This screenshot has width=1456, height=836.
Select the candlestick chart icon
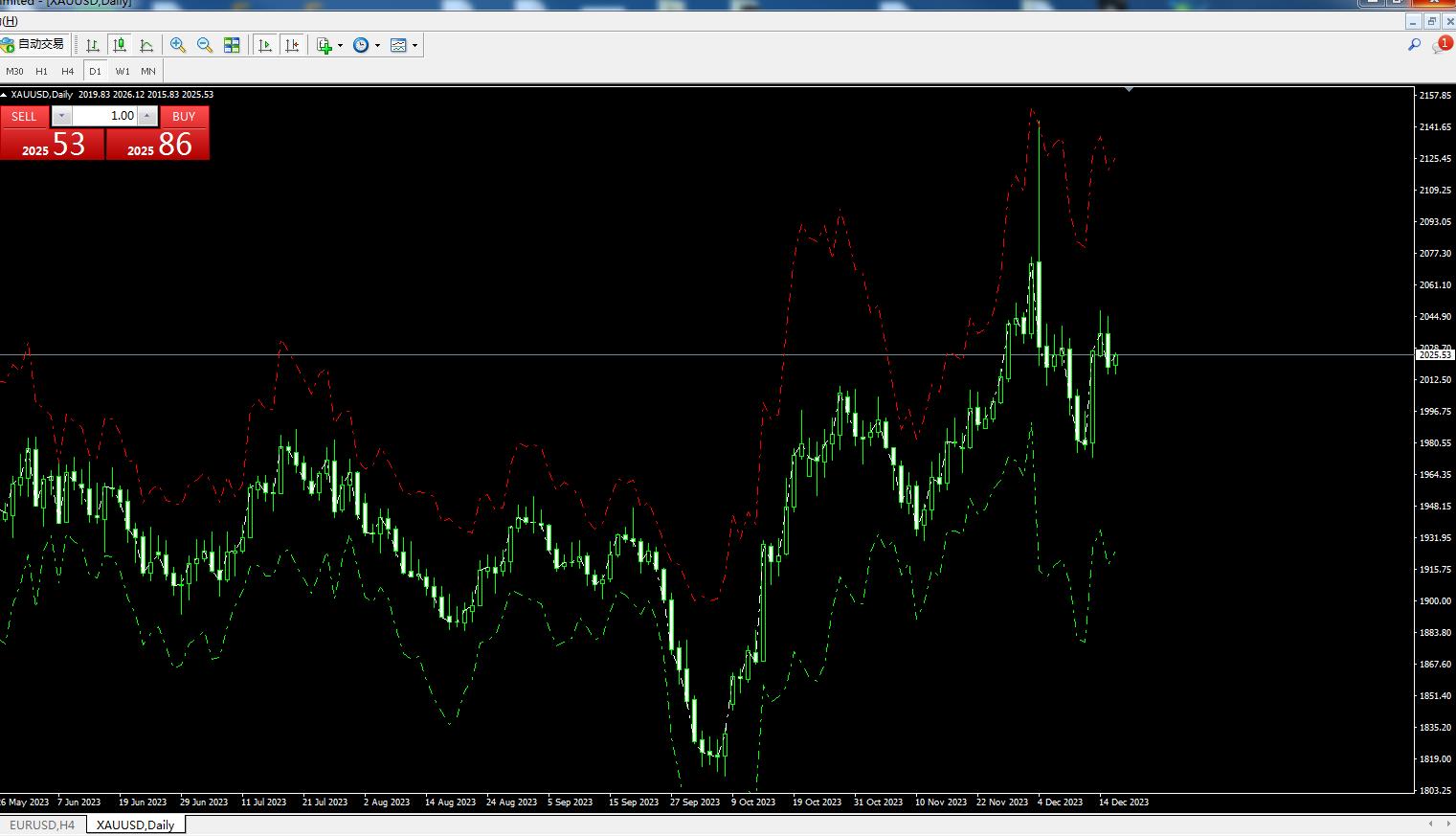(120, 45)
